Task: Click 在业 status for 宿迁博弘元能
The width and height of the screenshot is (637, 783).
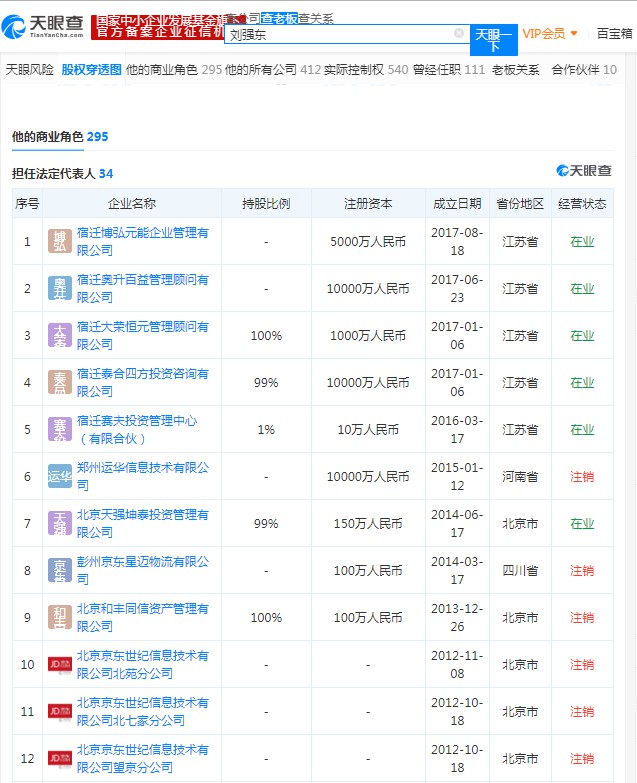Action: [582, 242]
